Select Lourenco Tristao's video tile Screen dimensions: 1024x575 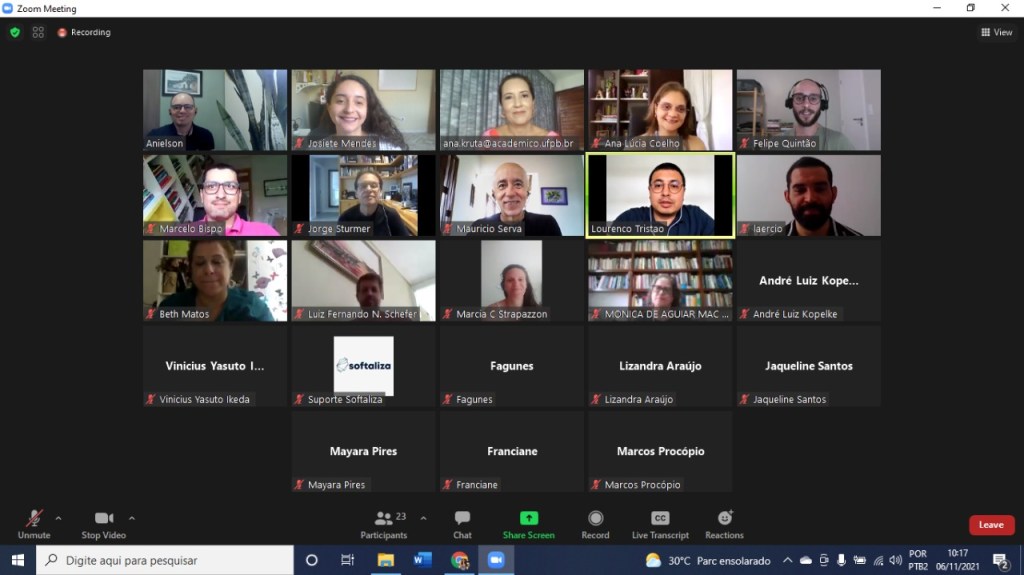click(660, 196)
